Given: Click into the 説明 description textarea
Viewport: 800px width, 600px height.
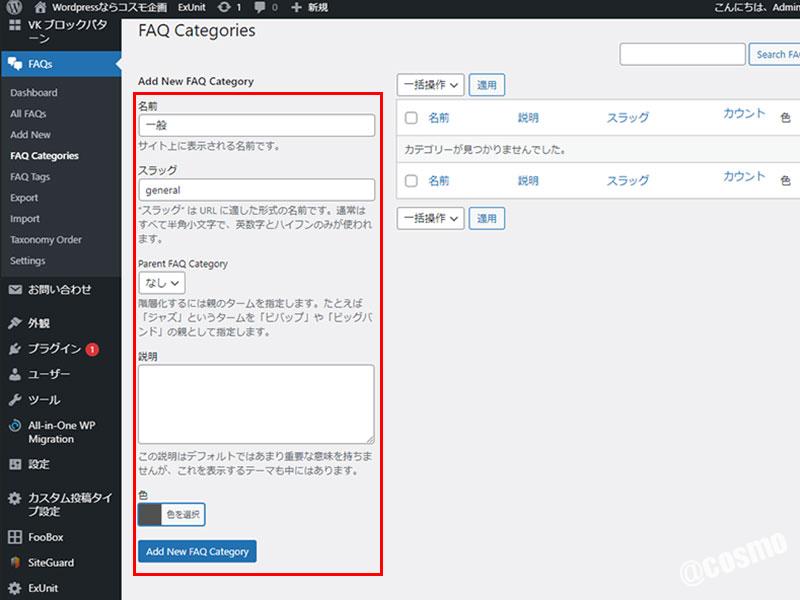Looking at the screenshot, I should click(256, 404).
